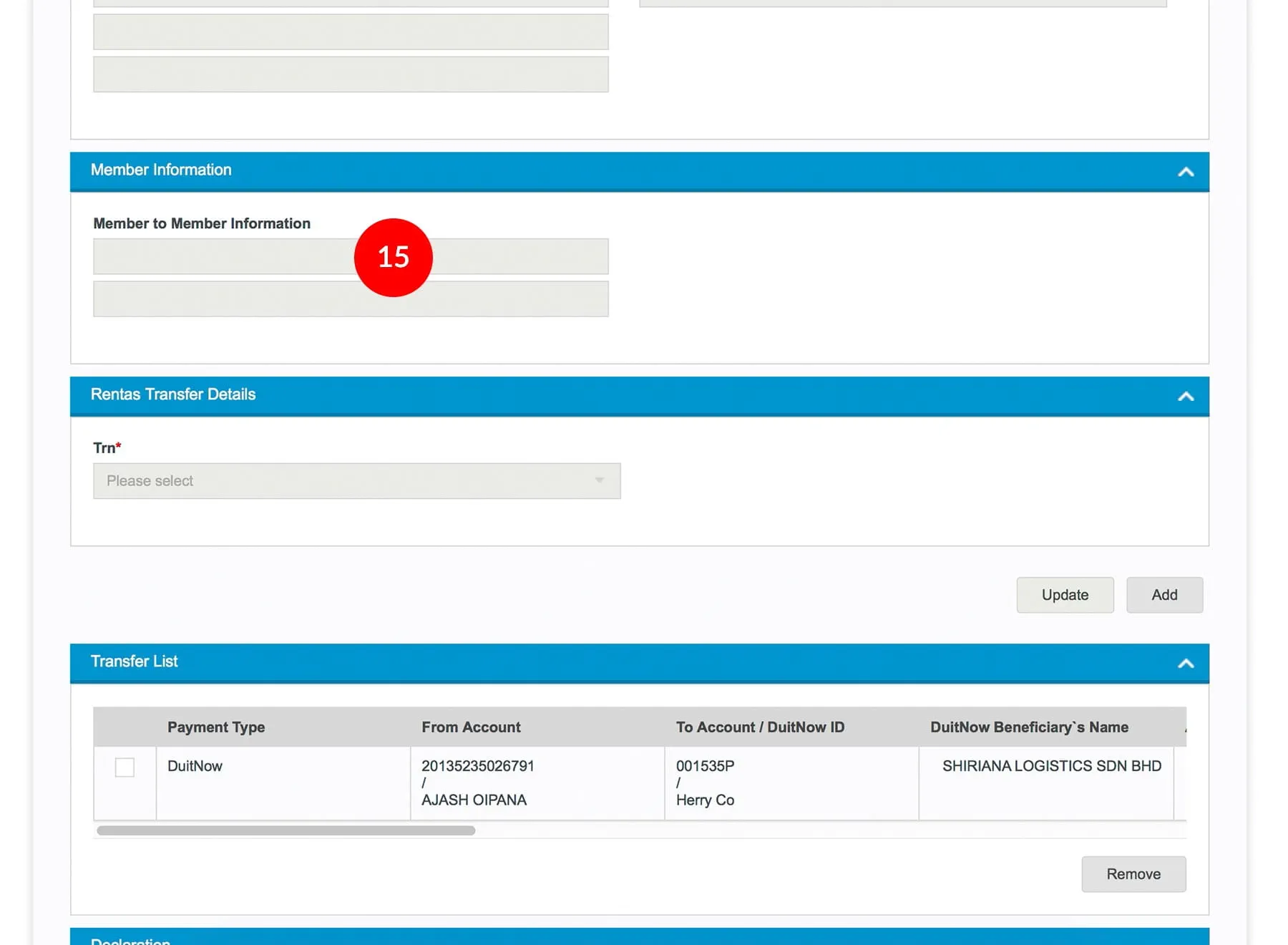This screenshot has width=1288, height=945.
Task: Select To Account / DuitNow ID header
Action: [x=760, y=727]
